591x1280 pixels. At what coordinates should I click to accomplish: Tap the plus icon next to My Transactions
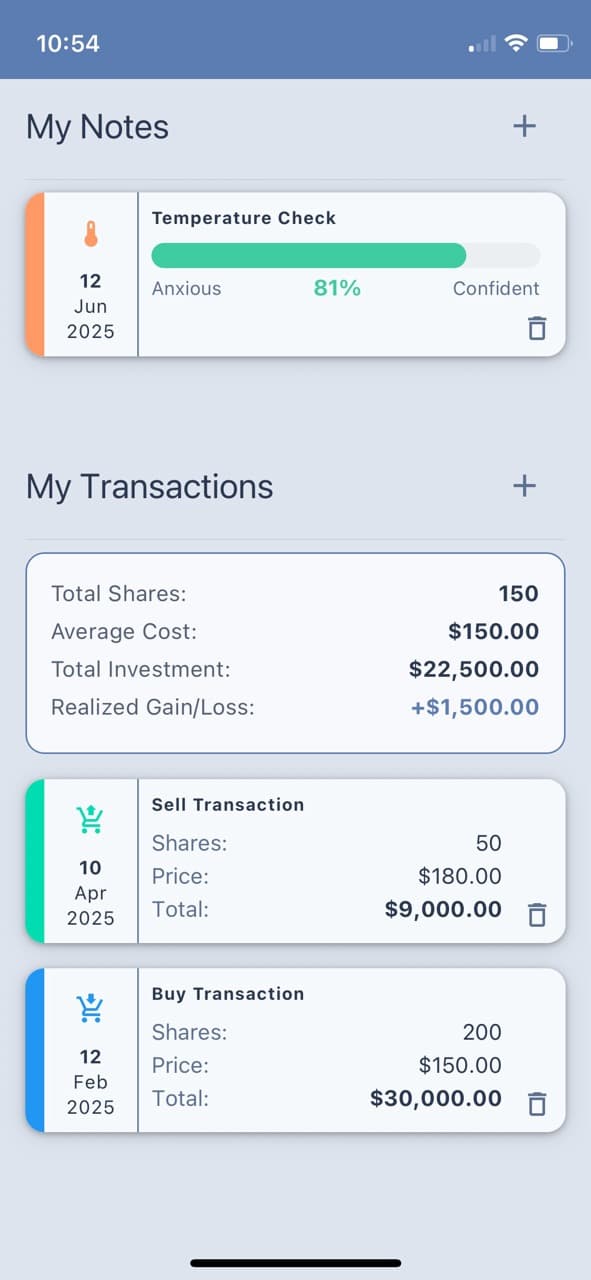523,486
